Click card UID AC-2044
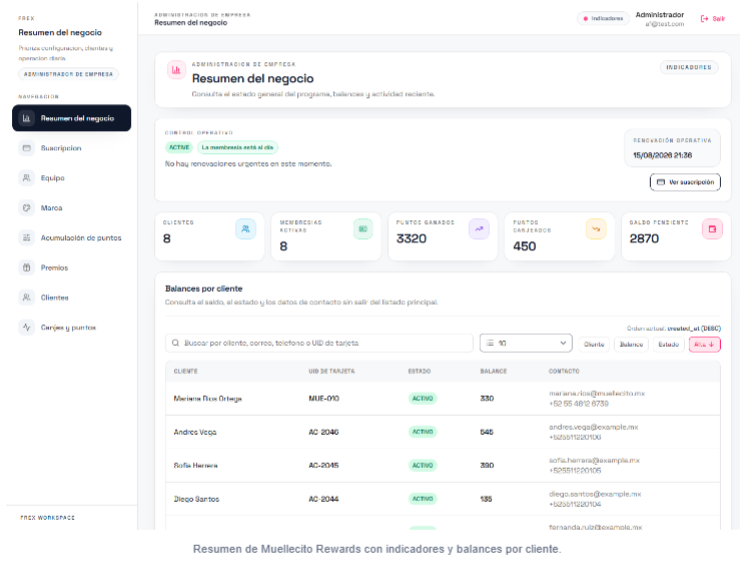 click(x=323, y=499)
